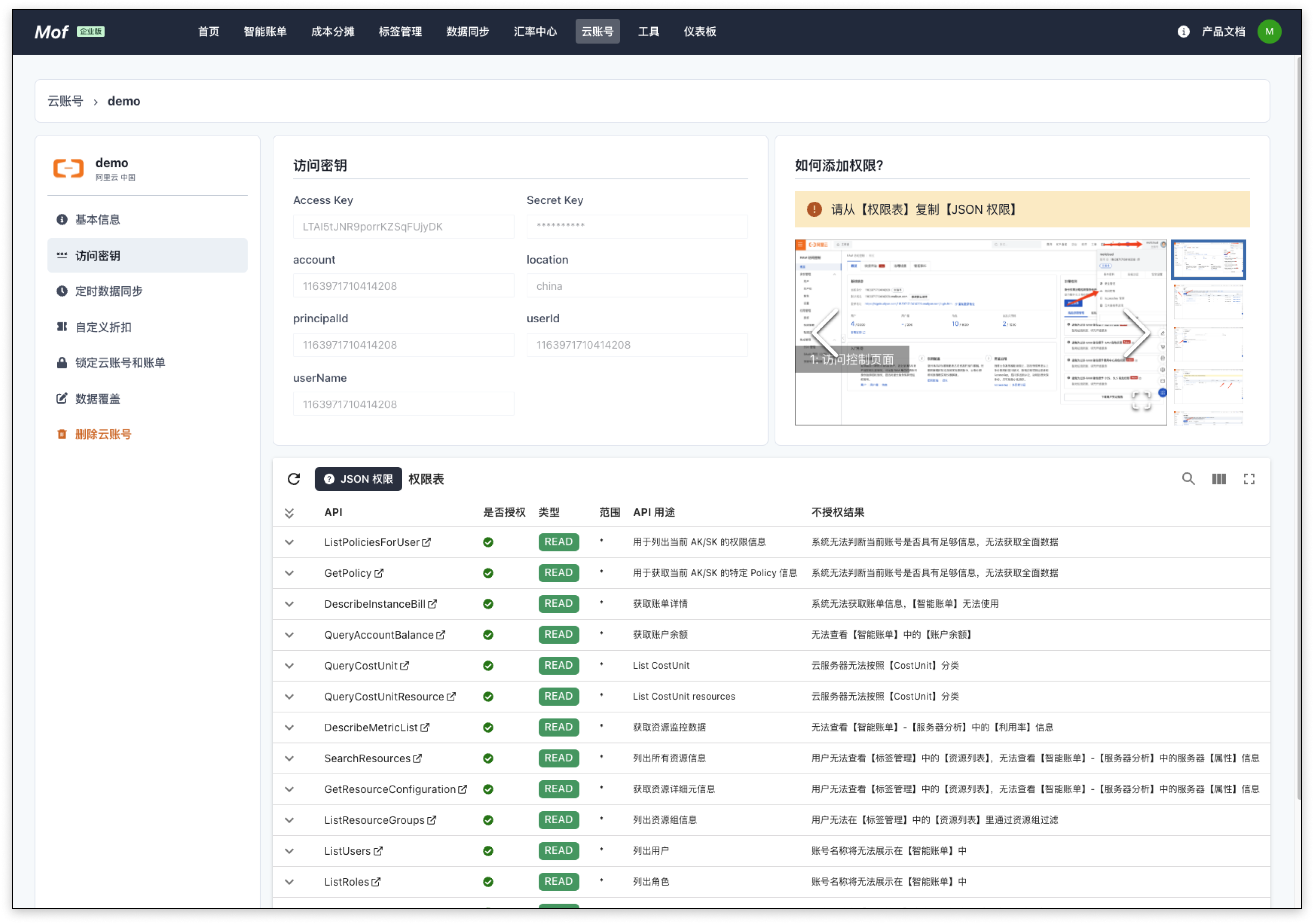Screen dimensions: 1314x924
Task: Open the ListPoliciesForUser external link icon
Action: coord(426,542)
